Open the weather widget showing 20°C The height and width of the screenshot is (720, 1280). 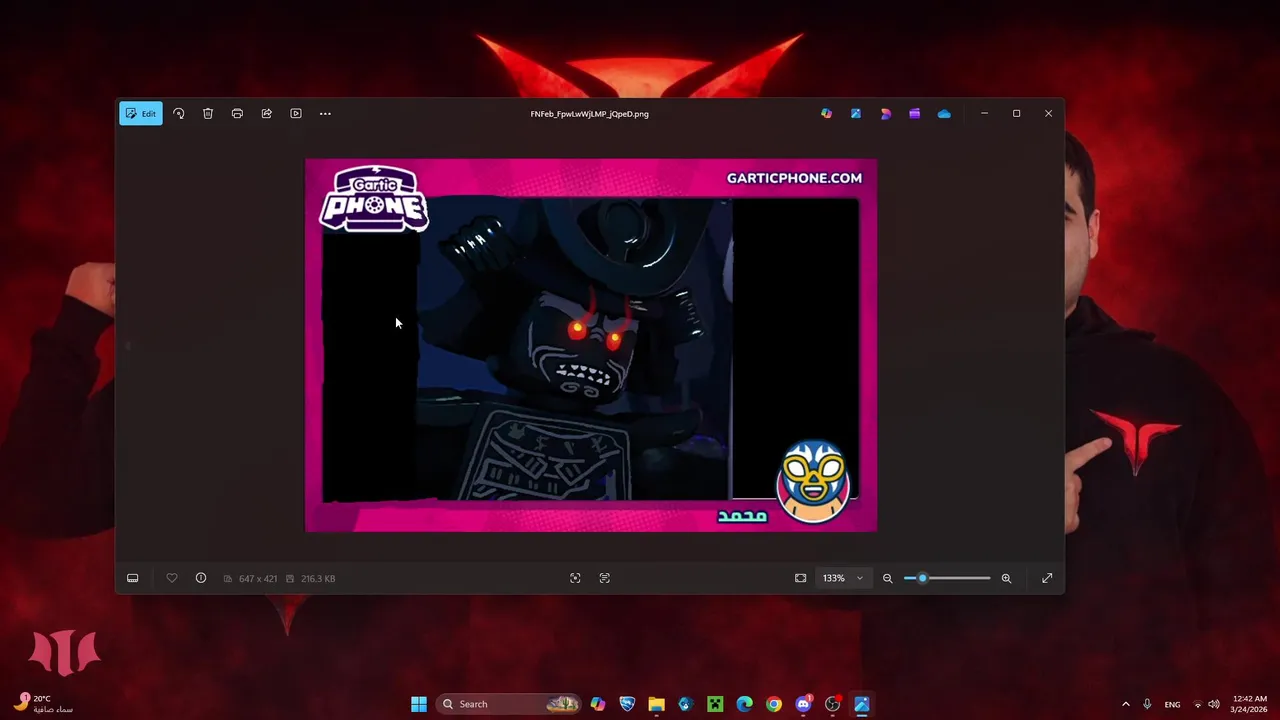pos(42,704)
